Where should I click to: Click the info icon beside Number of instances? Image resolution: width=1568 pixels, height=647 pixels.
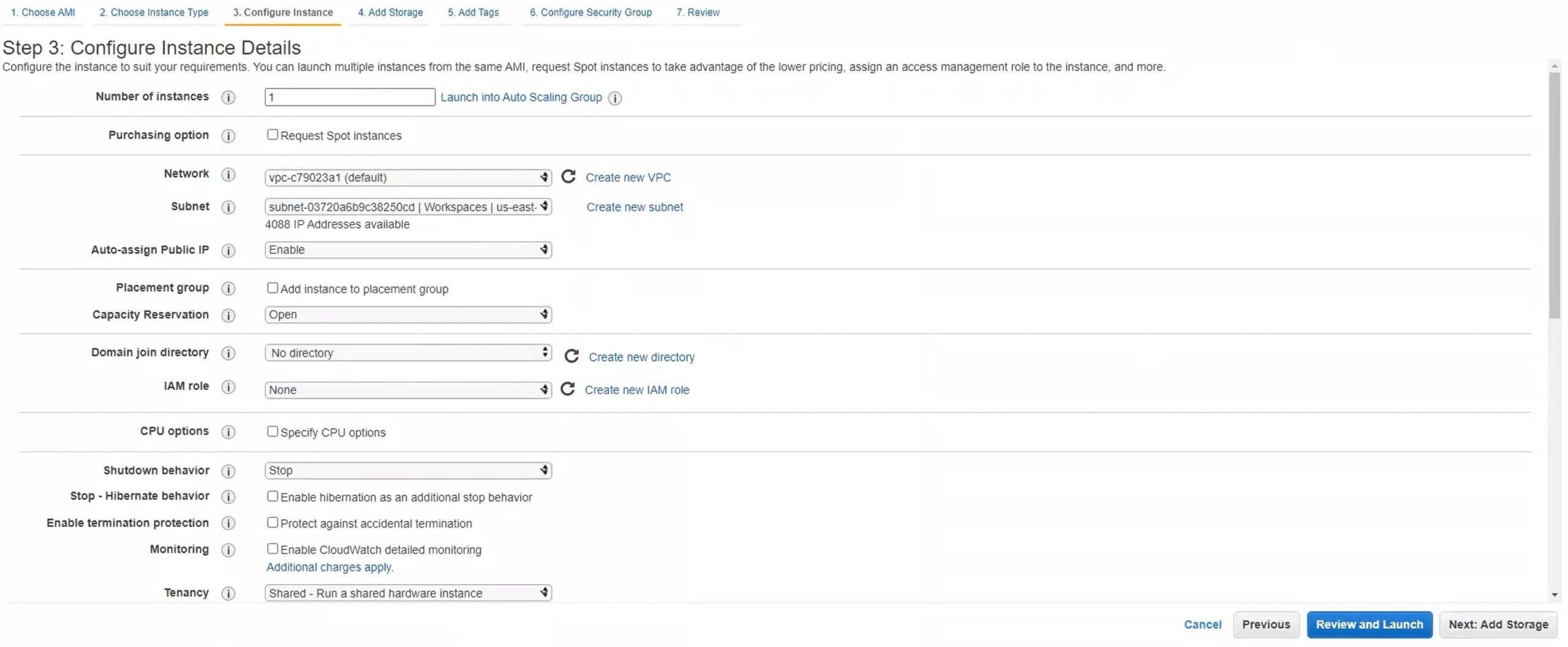click(x=228, y=97)
